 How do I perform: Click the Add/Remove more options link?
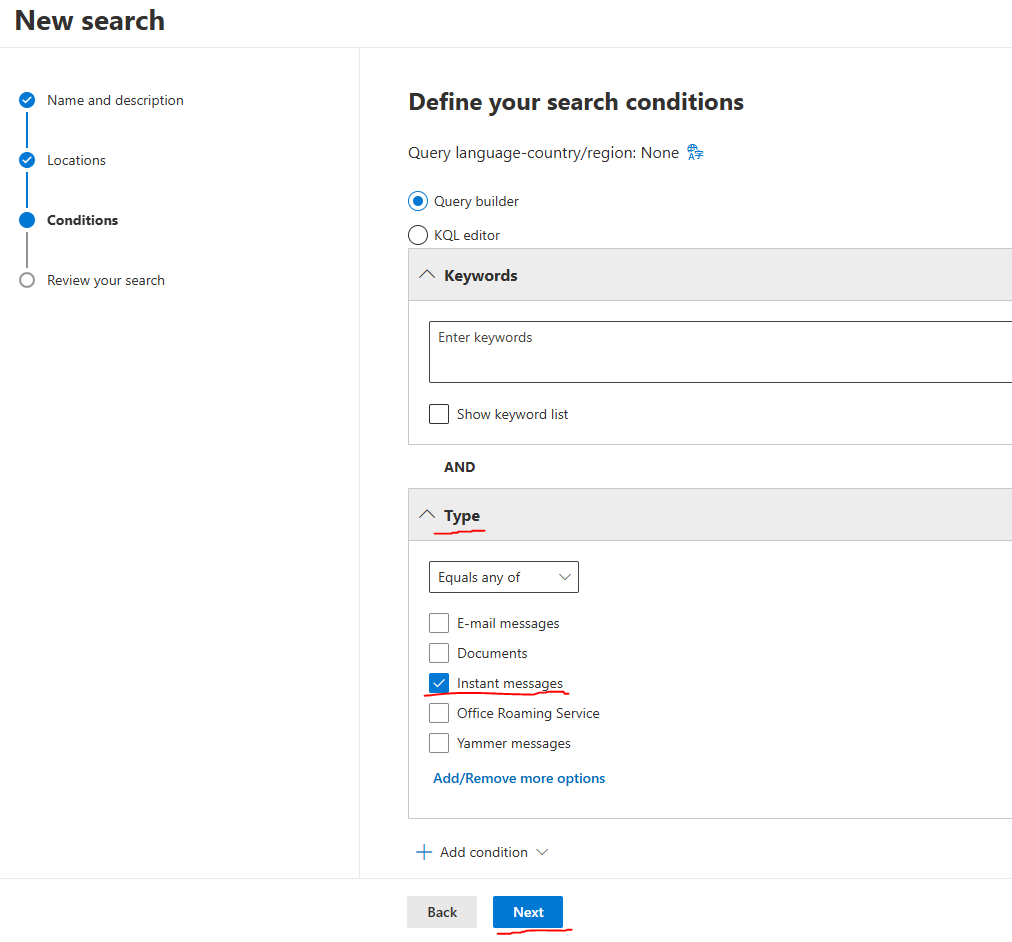click(x=519, y=778)
